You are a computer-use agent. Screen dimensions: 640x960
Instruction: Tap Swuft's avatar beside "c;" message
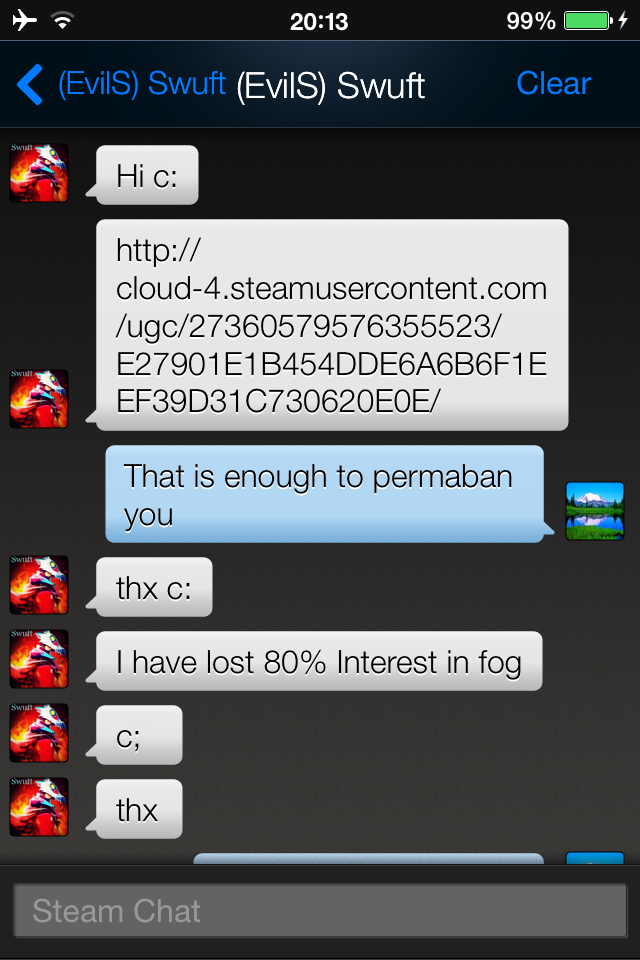(x=39, y=733)
